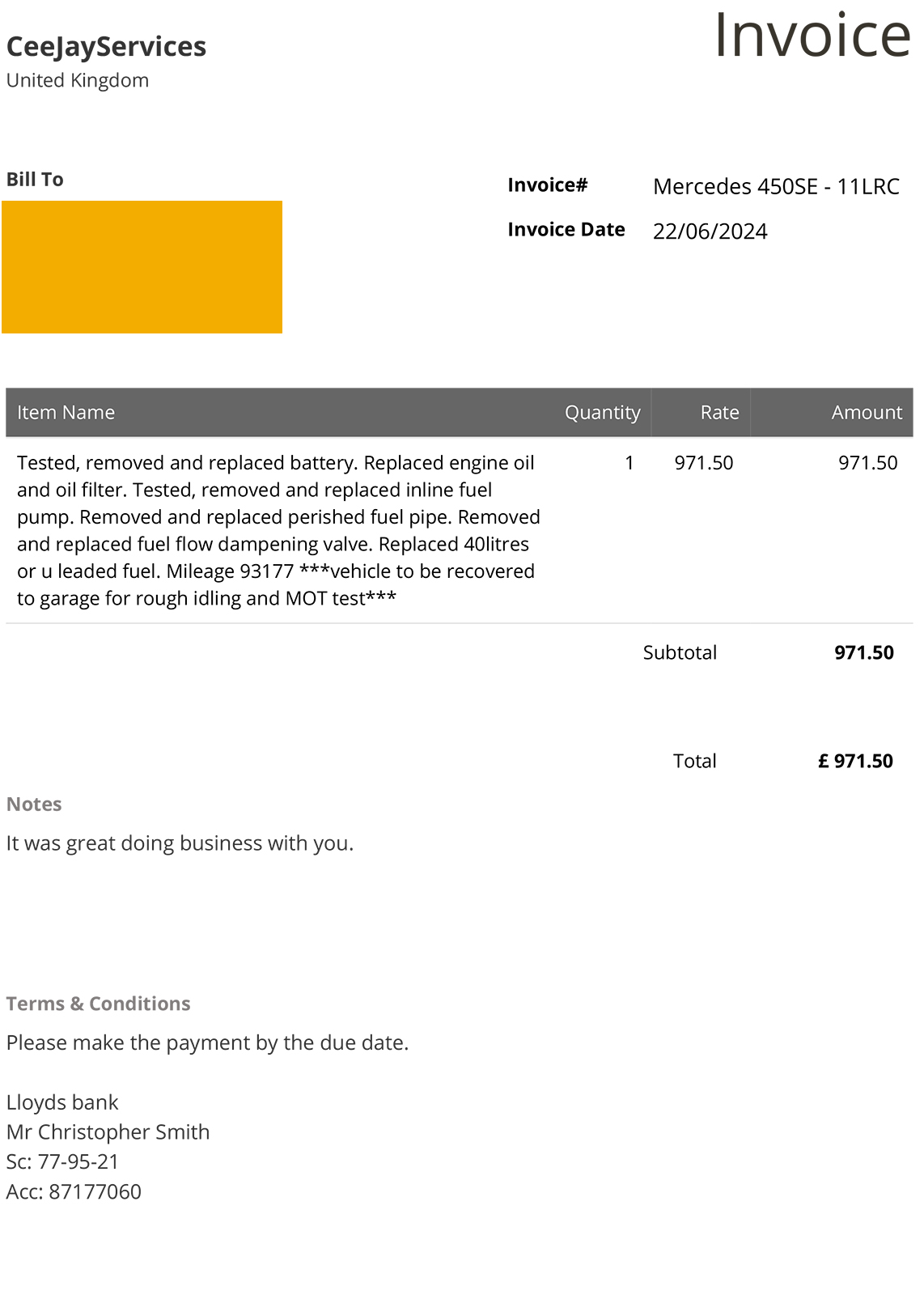Click the Rate column header
This screenshot has height=1295, width=924.
pyautogui.click(x=719, y=412)
